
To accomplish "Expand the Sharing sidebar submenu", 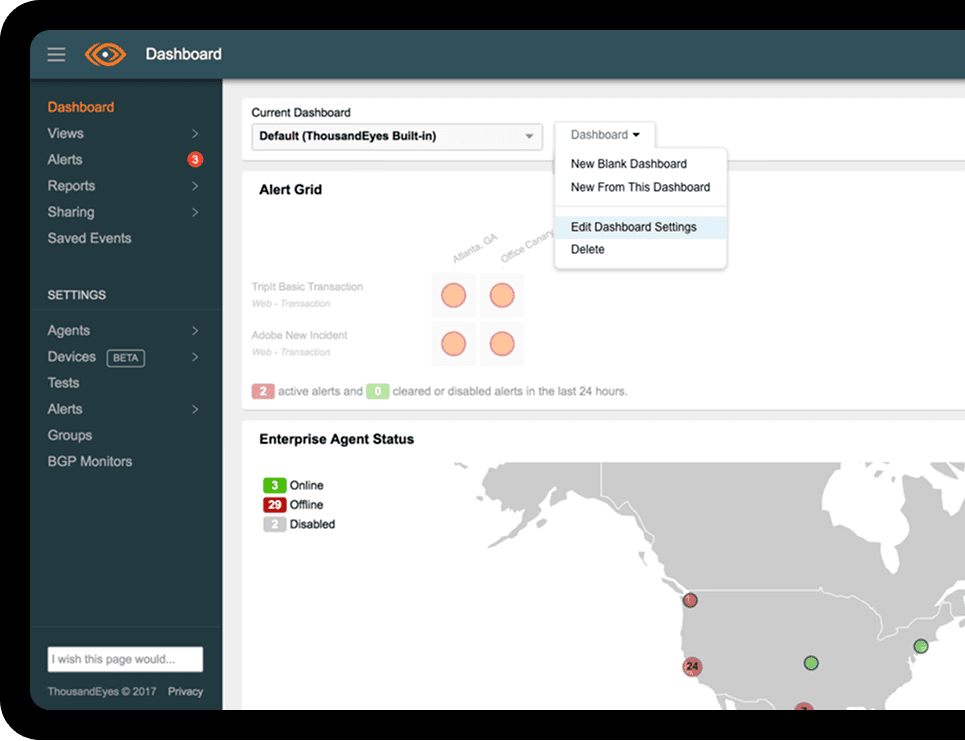I will point(195,212).
